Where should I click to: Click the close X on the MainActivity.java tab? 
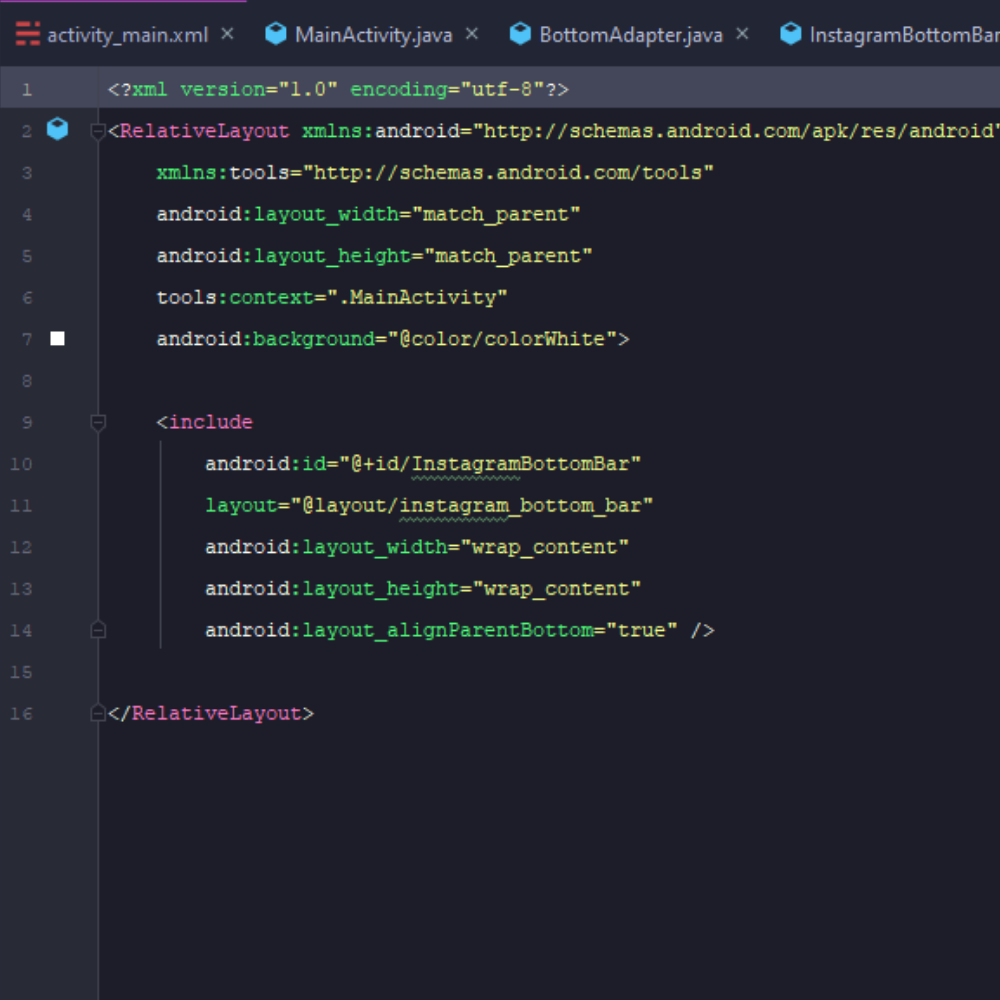471,33
